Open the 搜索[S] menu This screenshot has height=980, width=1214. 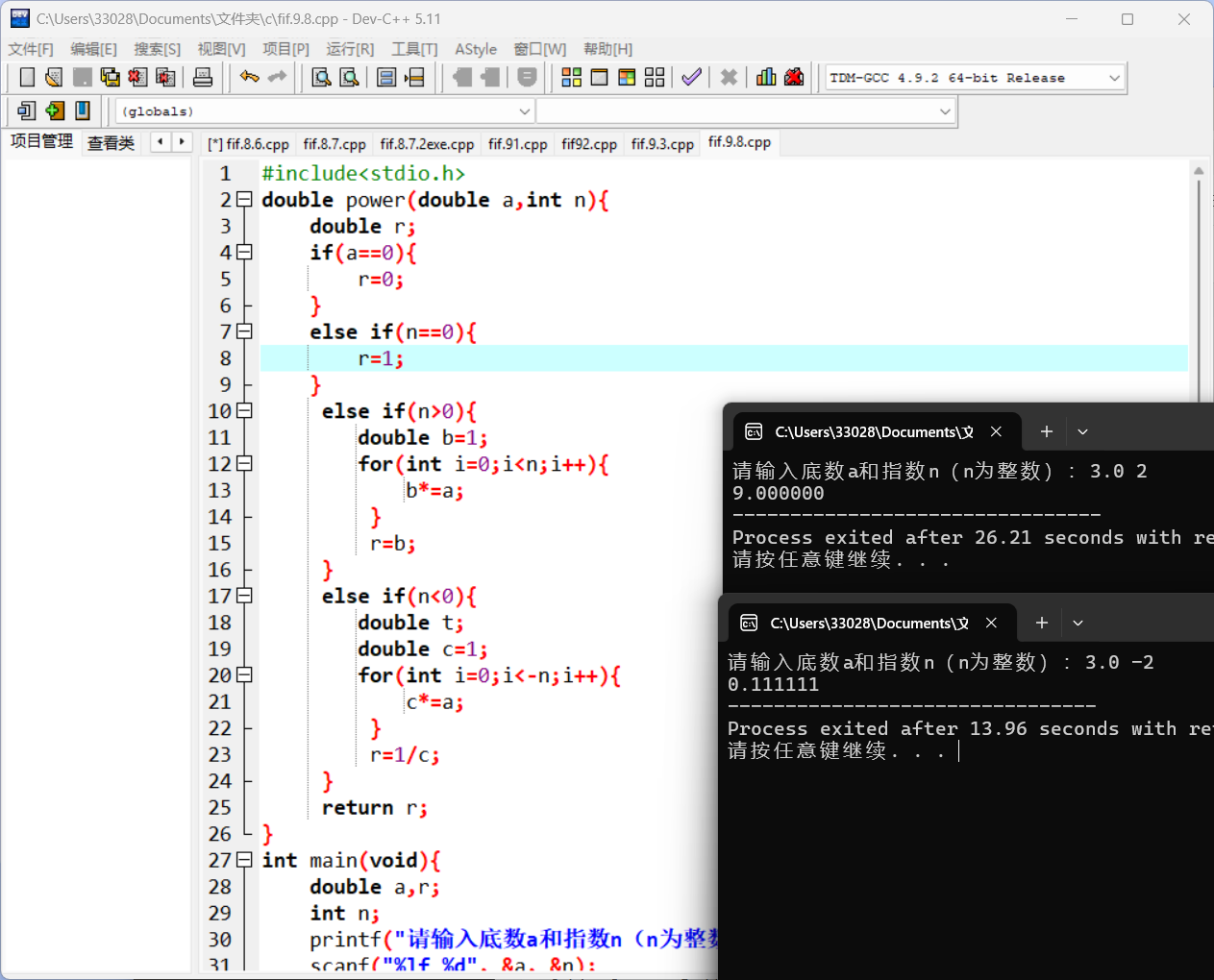pyautogui.click(x=157, y=49)
